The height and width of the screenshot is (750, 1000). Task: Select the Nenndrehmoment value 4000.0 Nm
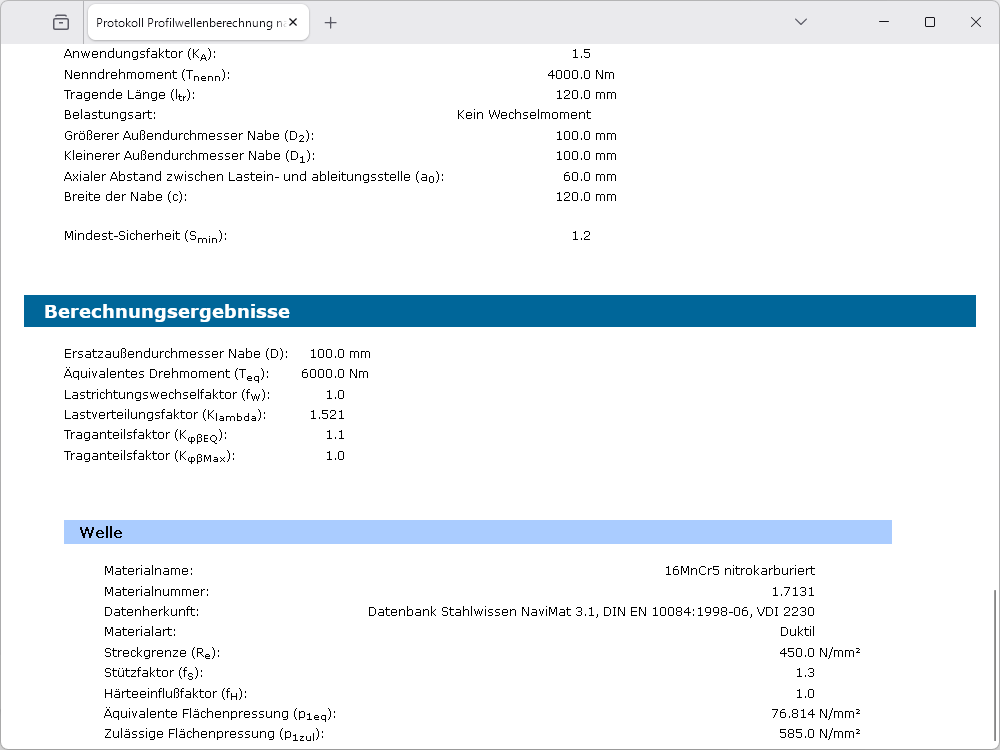(x=581, y=75)
